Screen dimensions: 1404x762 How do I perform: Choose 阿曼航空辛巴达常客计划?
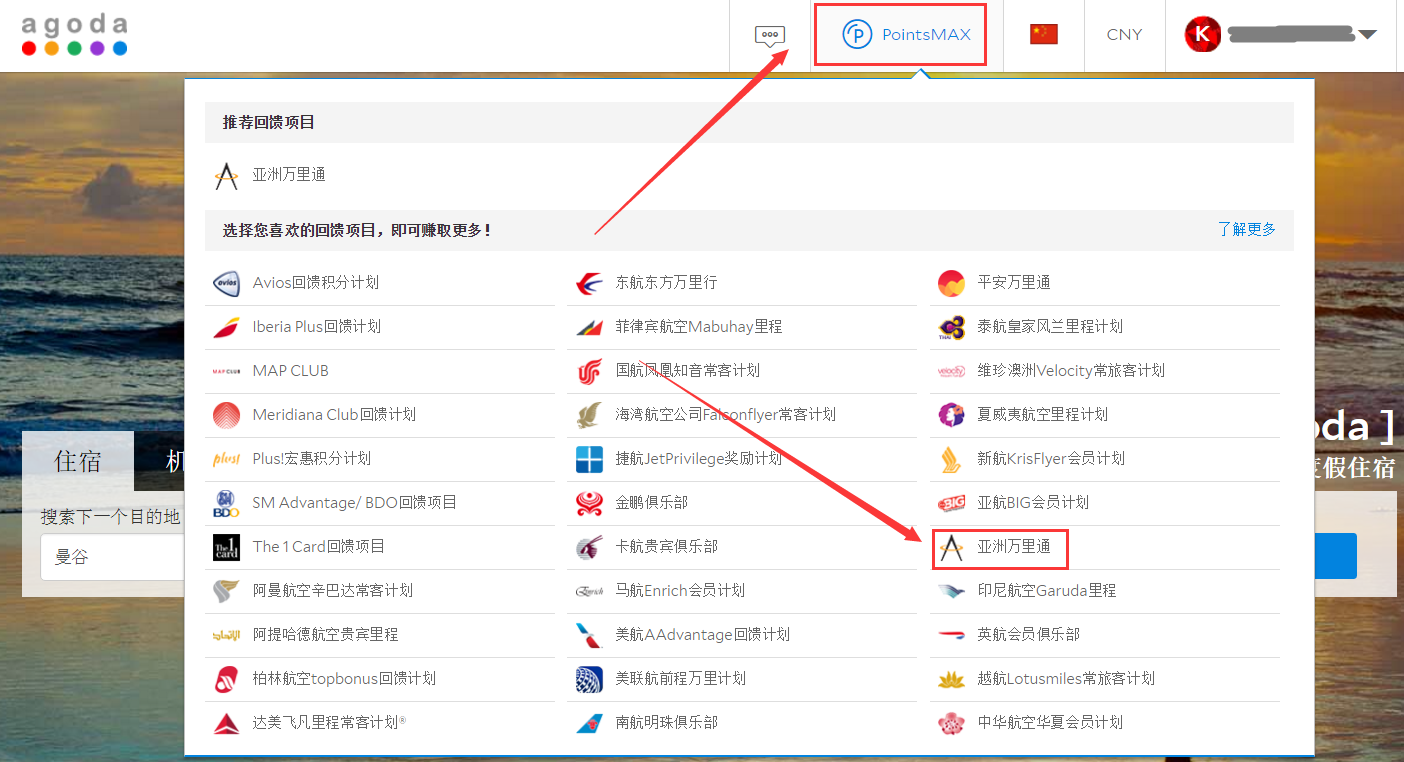(333, 591)
